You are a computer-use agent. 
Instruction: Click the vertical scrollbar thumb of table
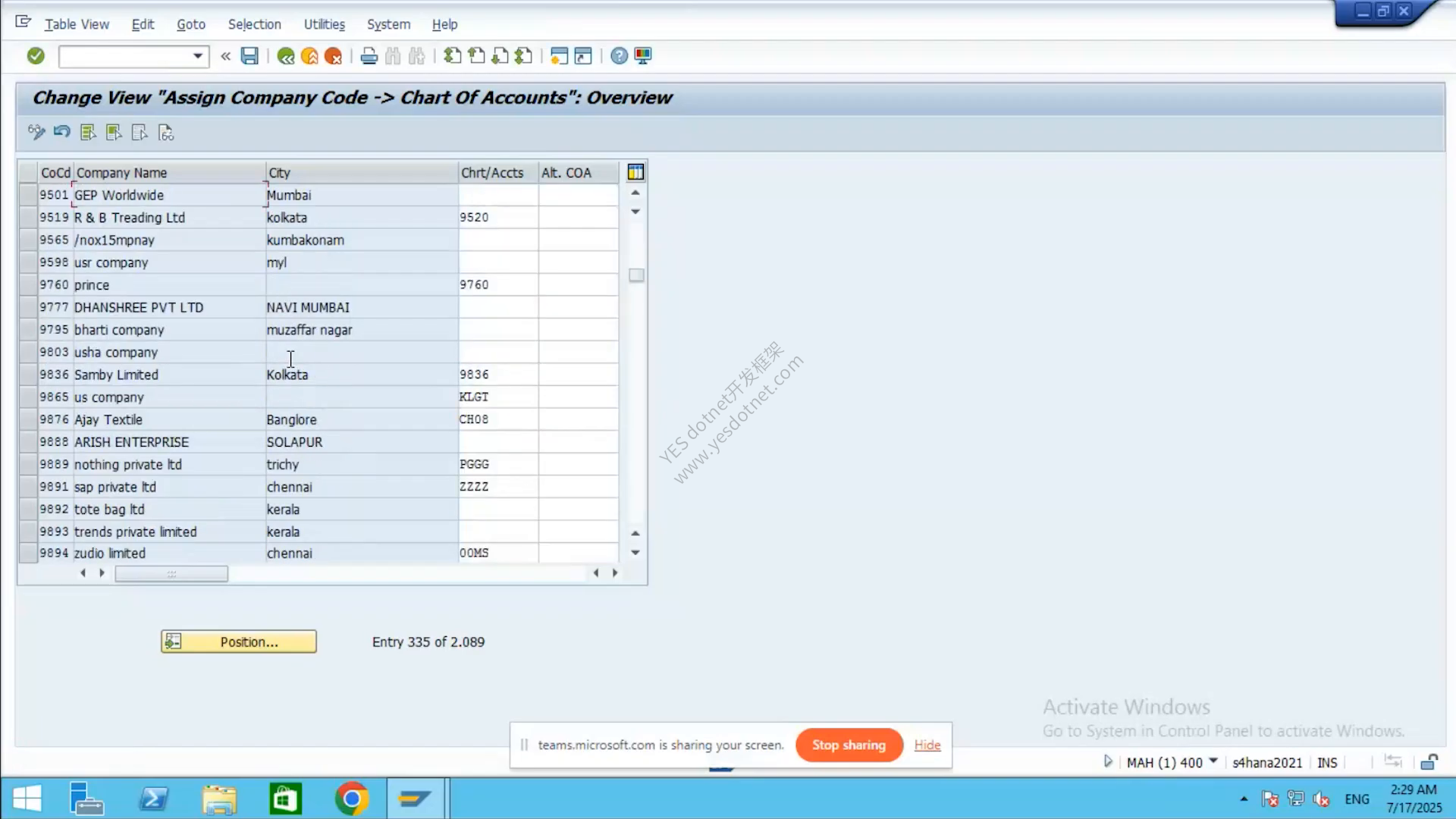pyautogui.click(x=636, y=275)
